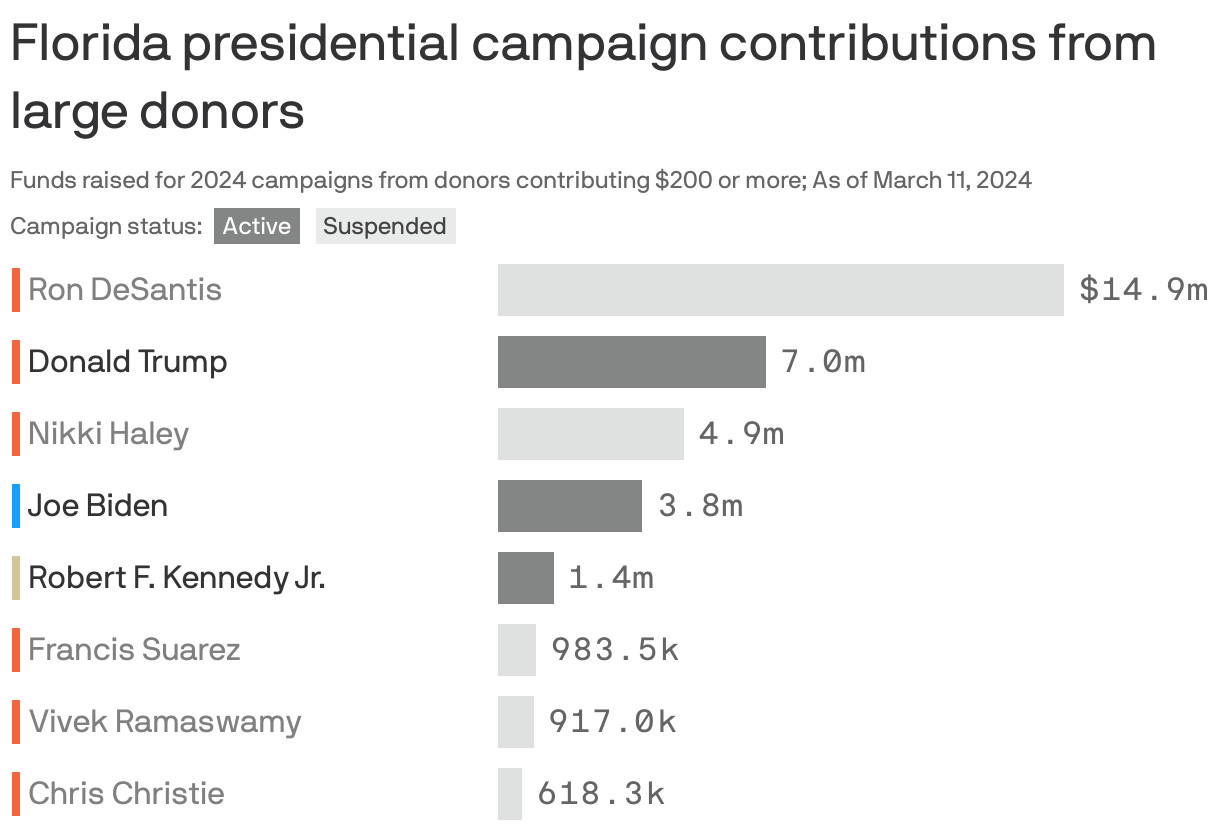The width and height of the screenshot is (1220, 830).
Task: Click Chris Christie's orange party marker
Action: pos(15,793)
